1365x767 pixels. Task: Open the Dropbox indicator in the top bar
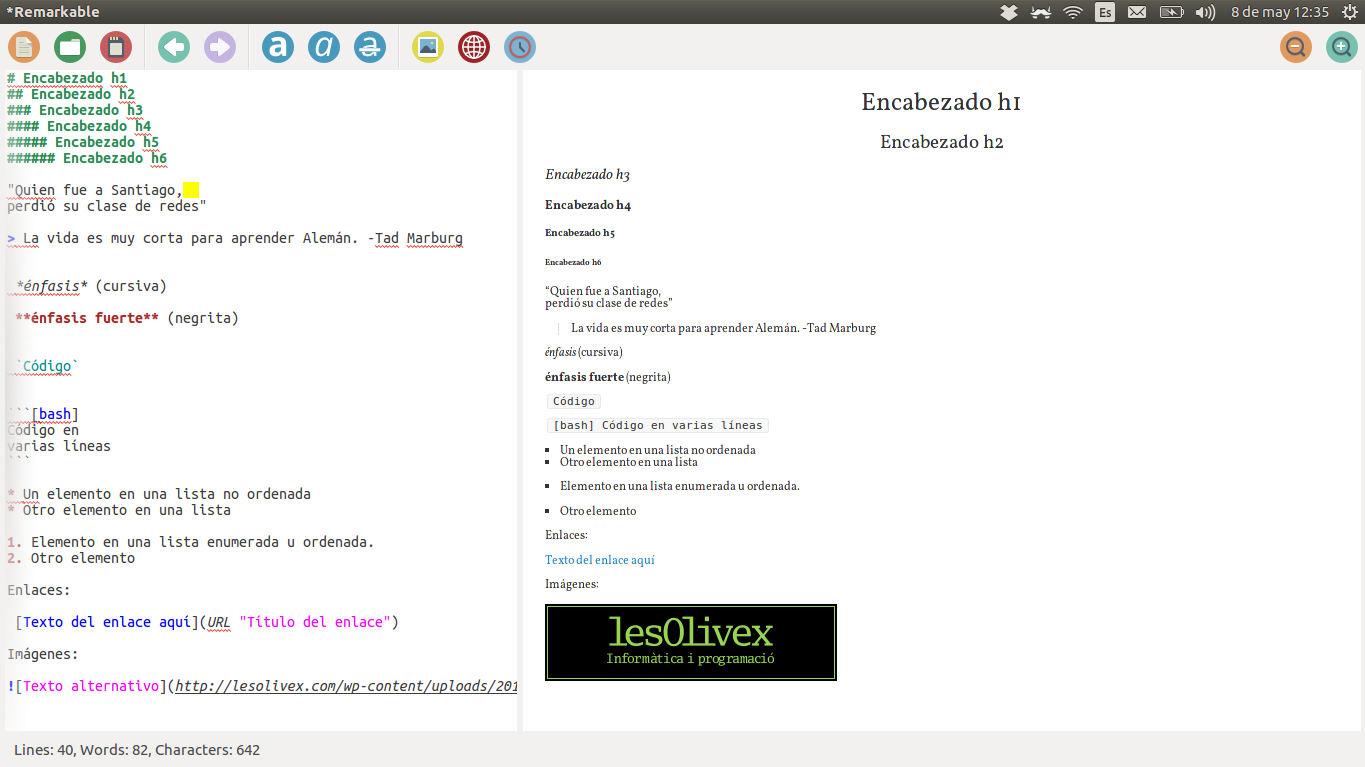pyautogui.click(x=1009, y=12)
